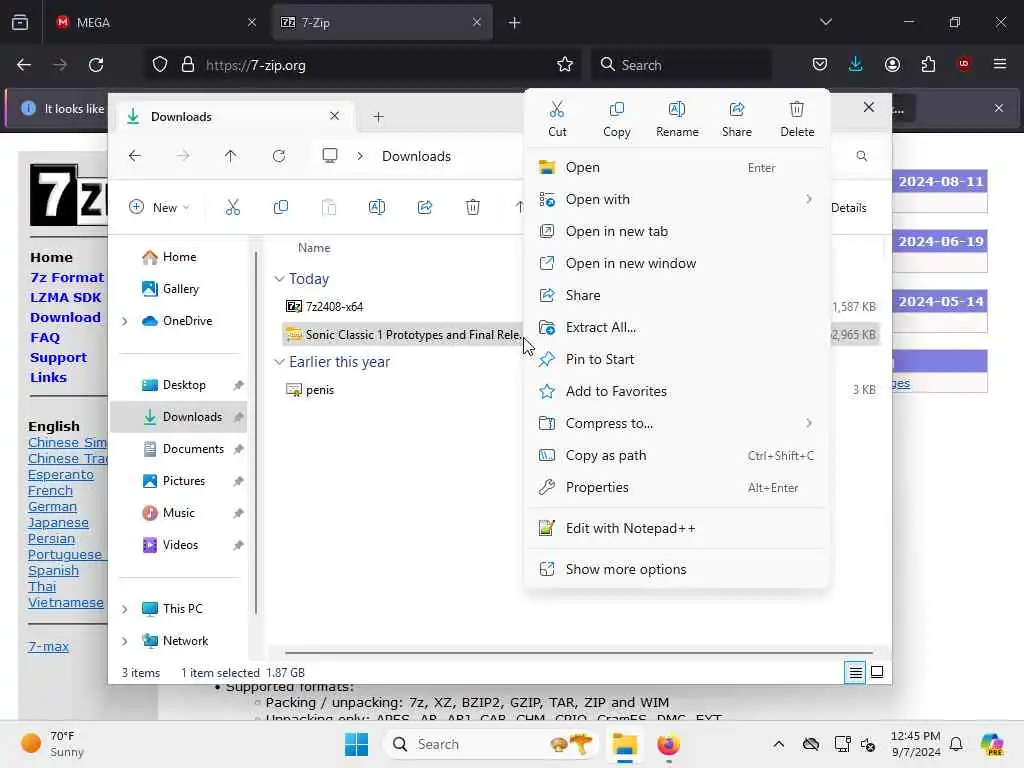This screenshot has height=768, width=1024.
Task: Open Download link on 7-Zip site
Action: pyautogui.click(x=65, y=317)
